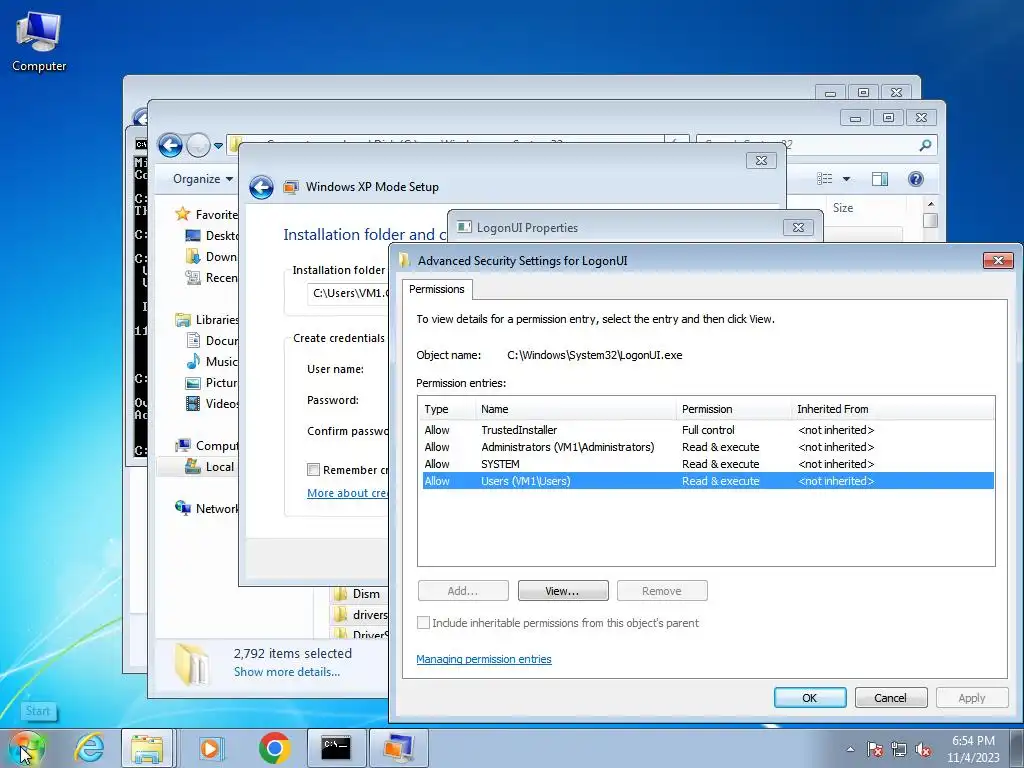
Task: Click the disabled Add... button
Action: coord(463,591)
